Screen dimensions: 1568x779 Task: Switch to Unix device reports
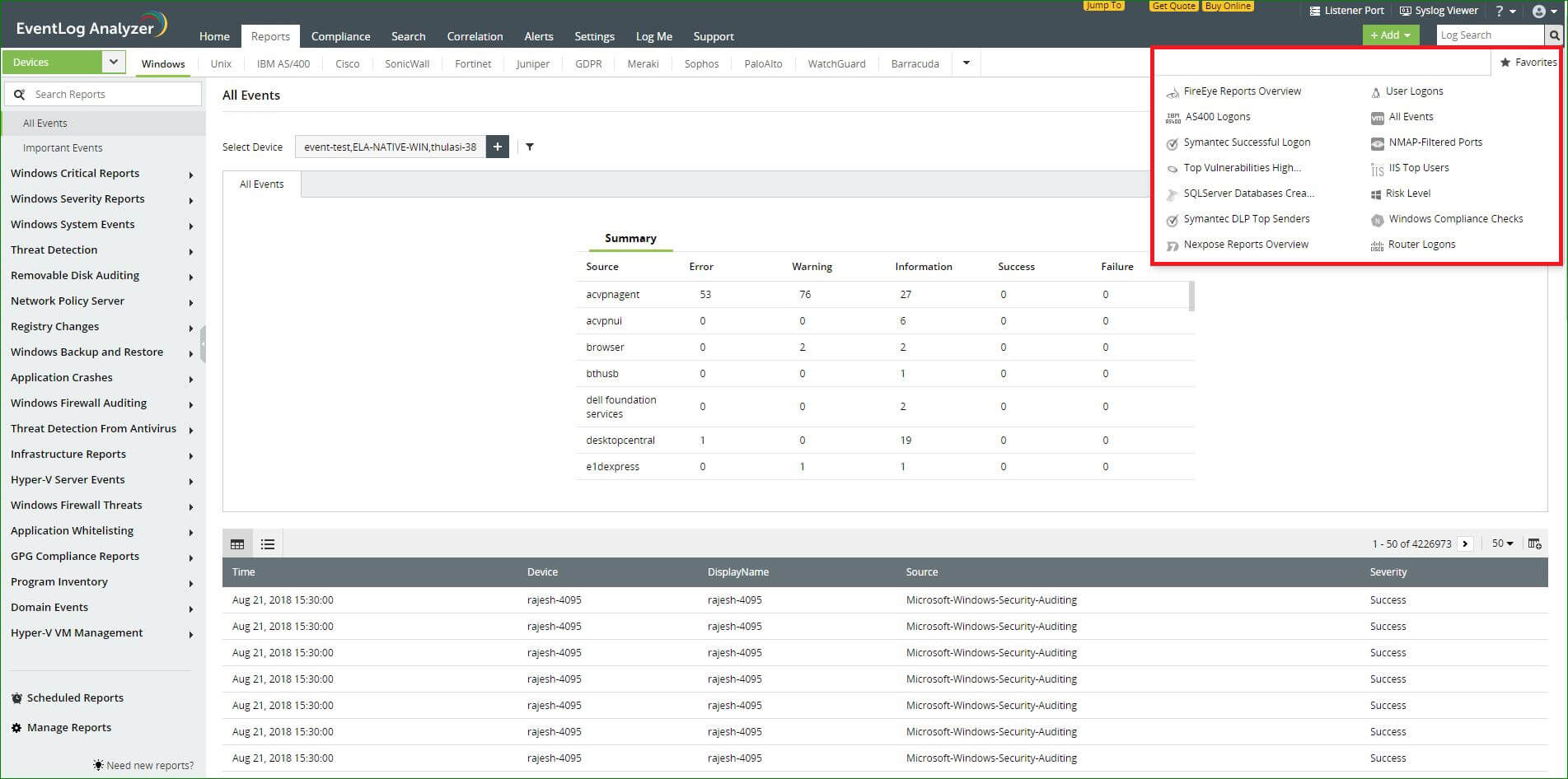[x=221, y=63]
